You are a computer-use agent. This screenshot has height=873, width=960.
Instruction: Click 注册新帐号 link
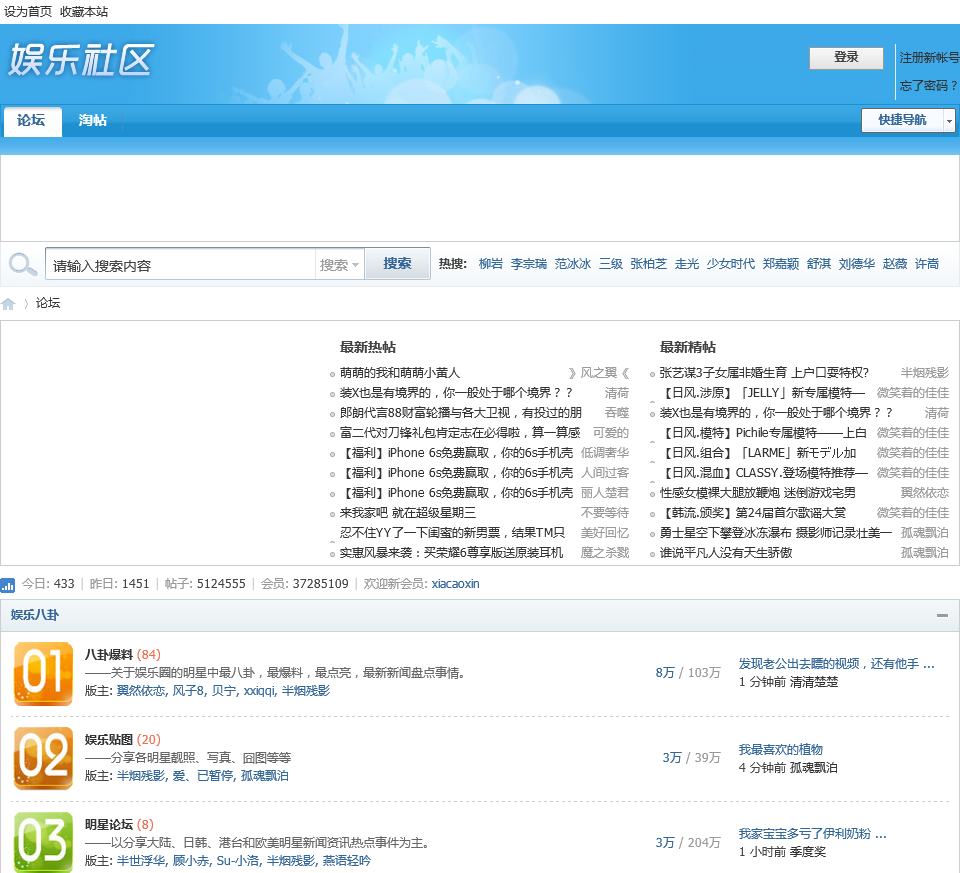[x=929, y=58]
